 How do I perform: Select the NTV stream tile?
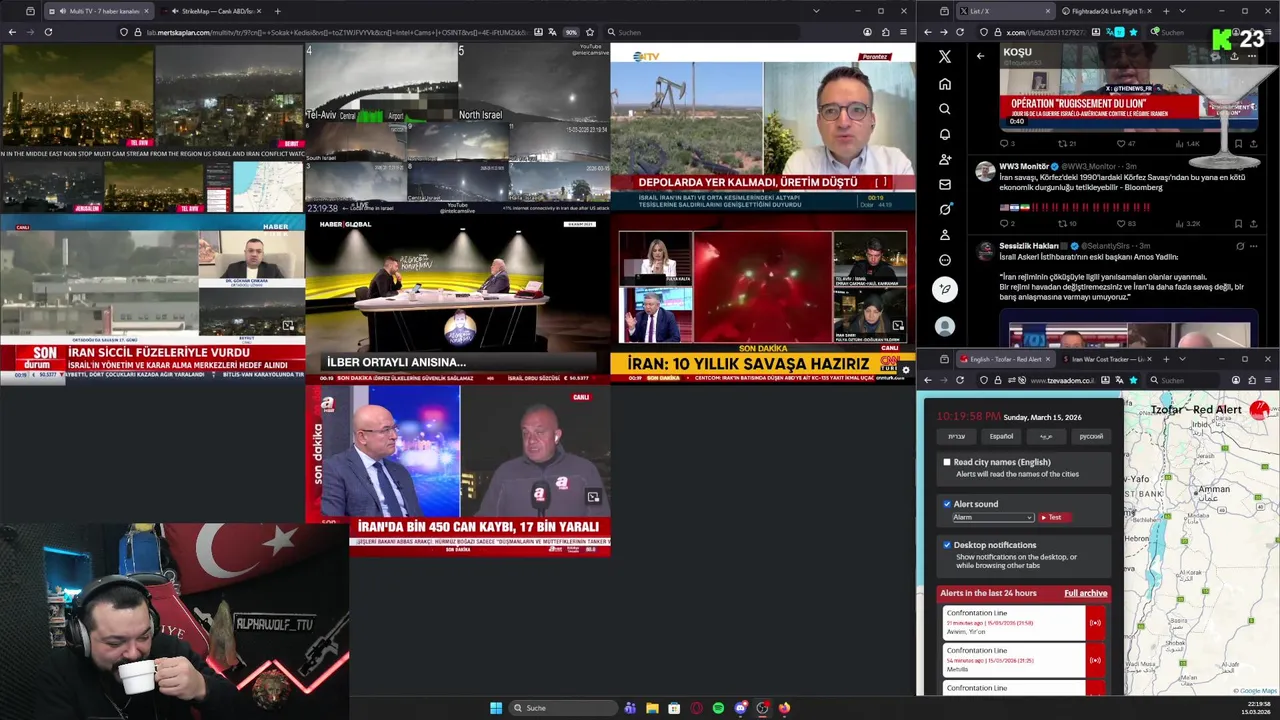click(763, 126)
